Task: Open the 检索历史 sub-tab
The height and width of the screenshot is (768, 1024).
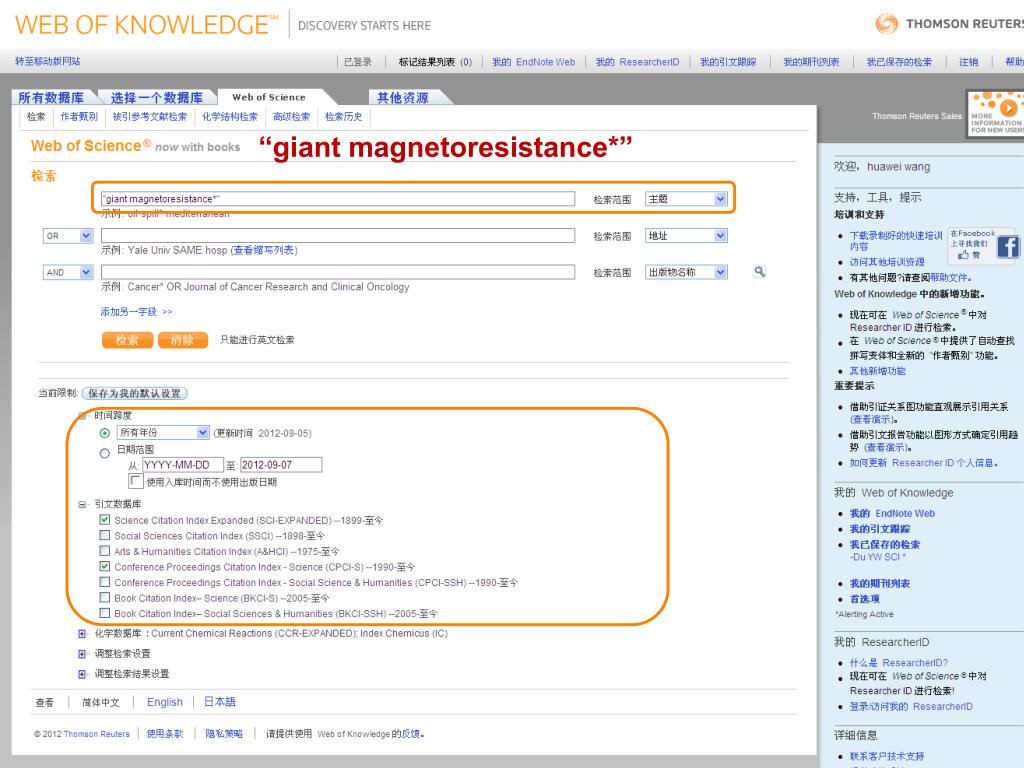Action: point(344,116)
